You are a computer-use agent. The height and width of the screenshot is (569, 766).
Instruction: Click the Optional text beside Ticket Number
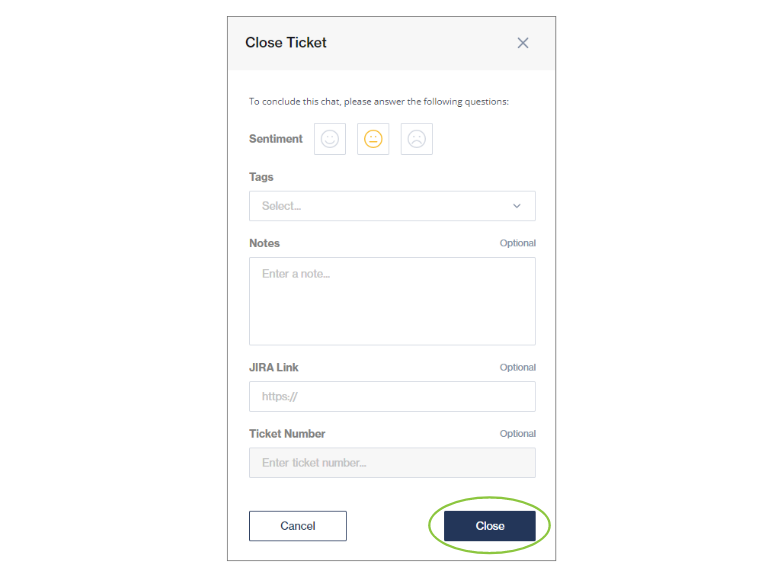[x=518, y=434]
